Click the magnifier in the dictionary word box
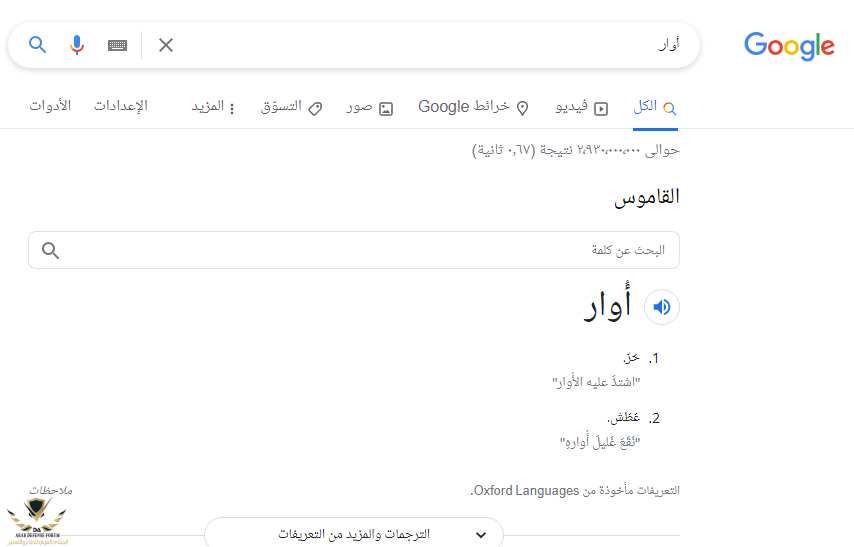 click(x=51, y=250)
